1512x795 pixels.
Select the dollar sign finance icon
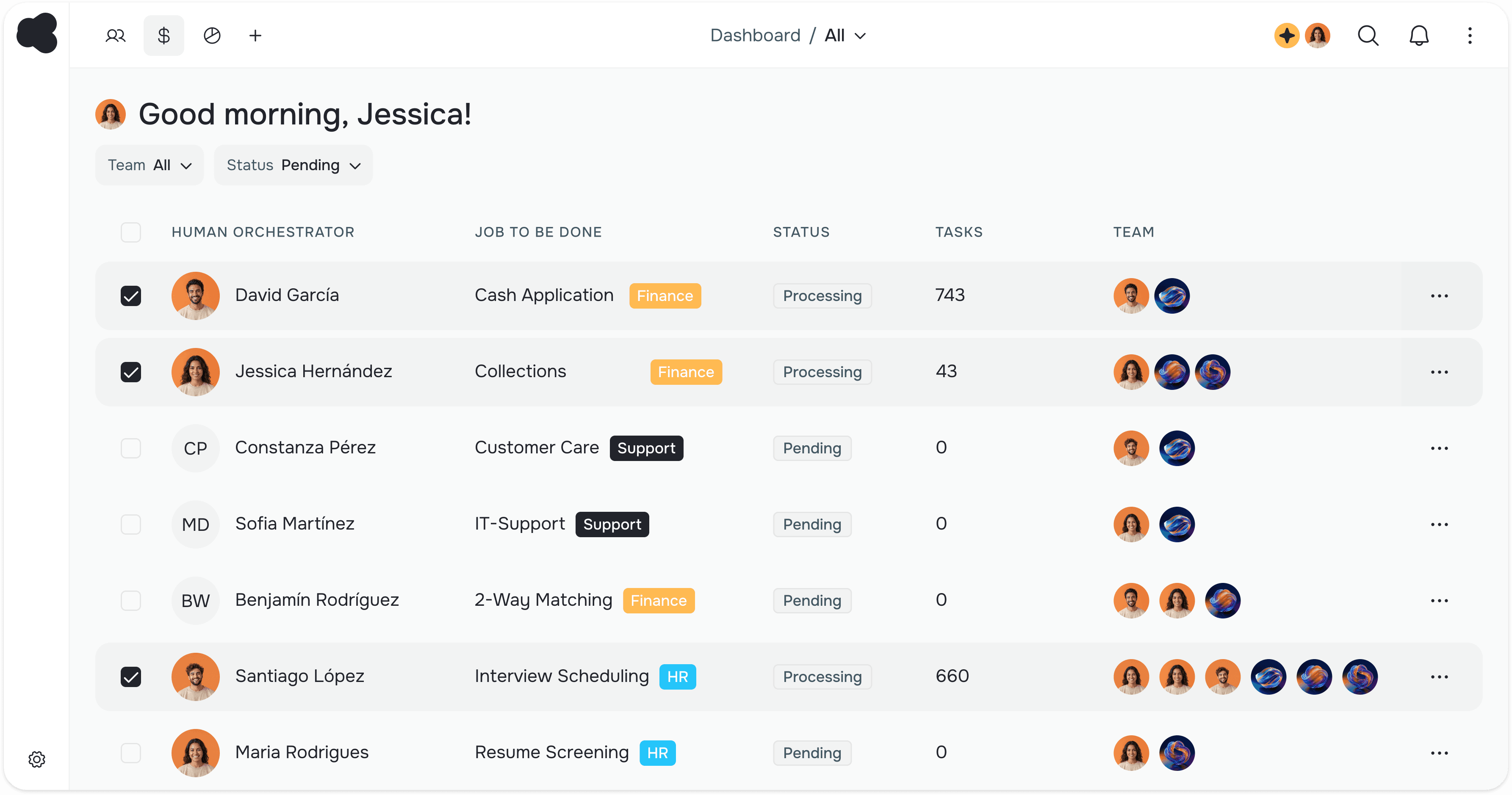164,36
